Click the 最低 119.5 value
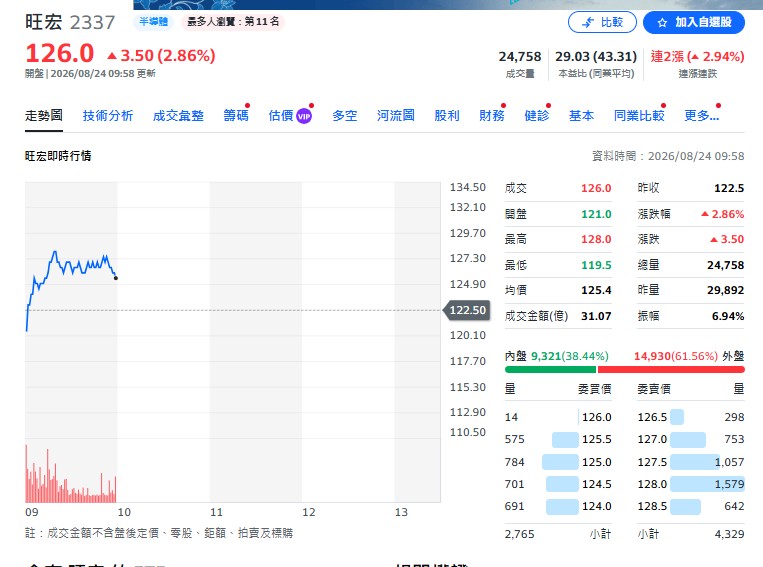 click(x=596, y=265)
